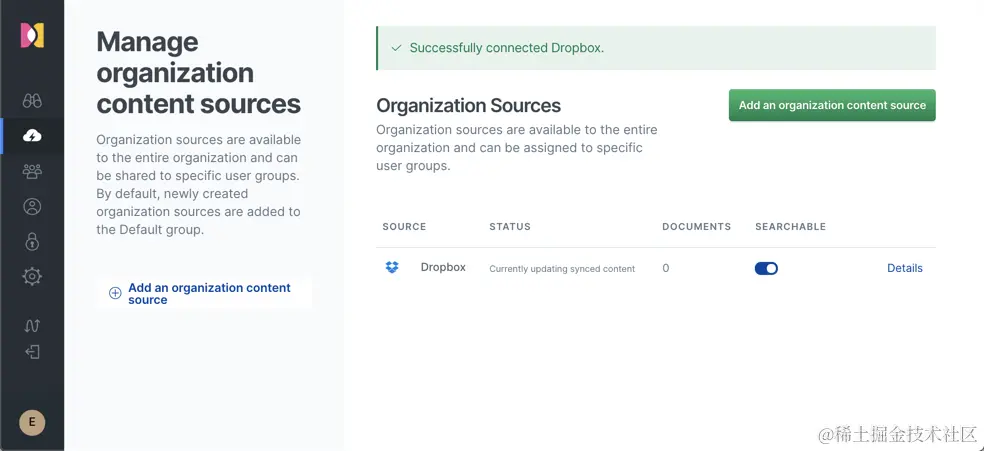This screenshot has width=984, height=451.
Task: Click the Dropbox source name
Action: [443, 268]
